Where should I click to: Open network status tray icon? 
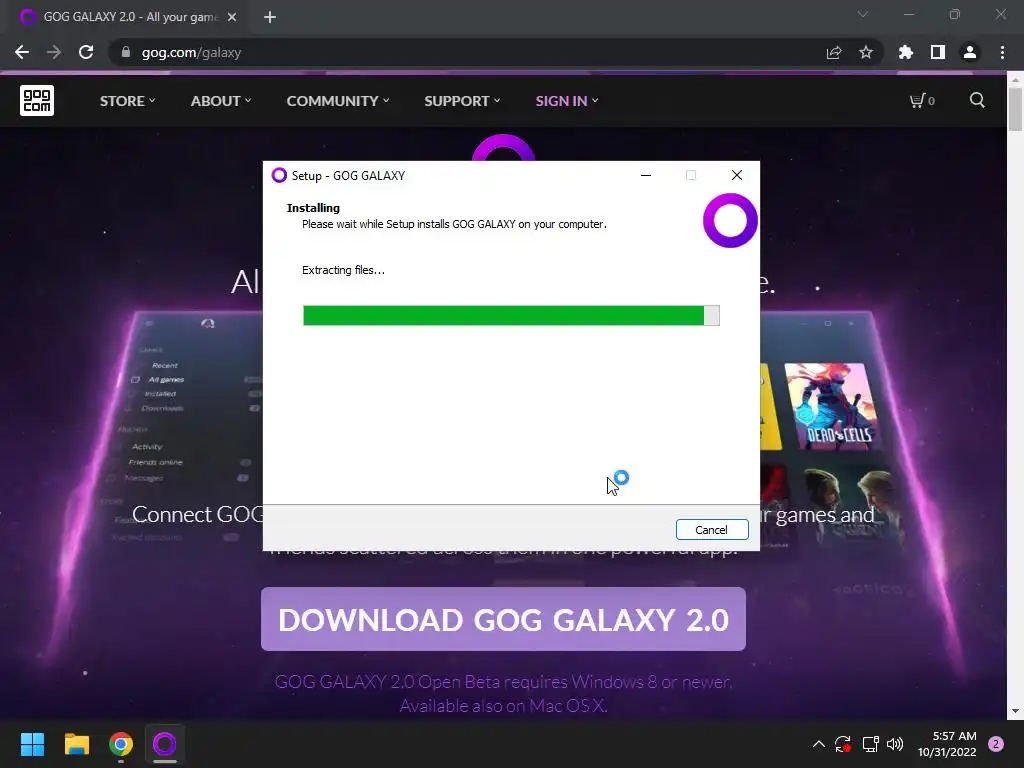870,744
